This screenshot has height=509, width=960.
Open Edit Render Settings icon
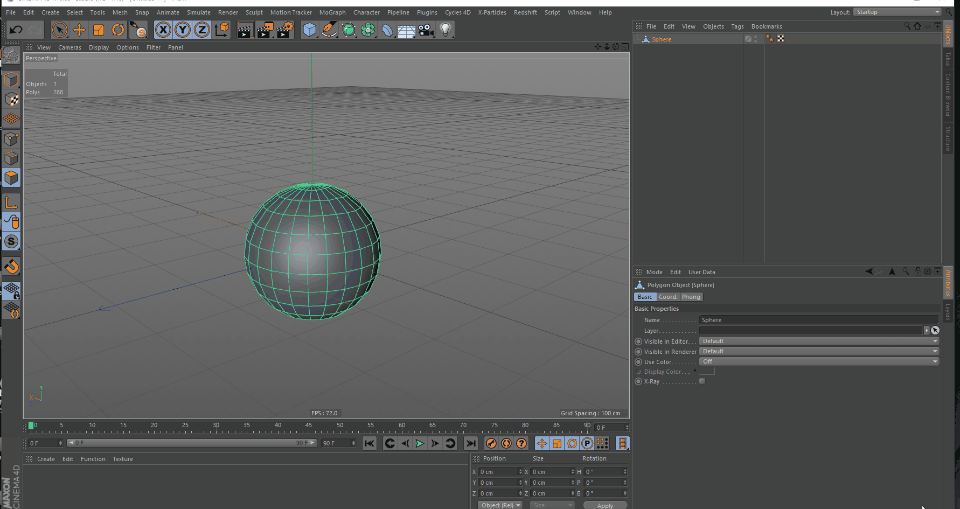click(x=286, y=30)
